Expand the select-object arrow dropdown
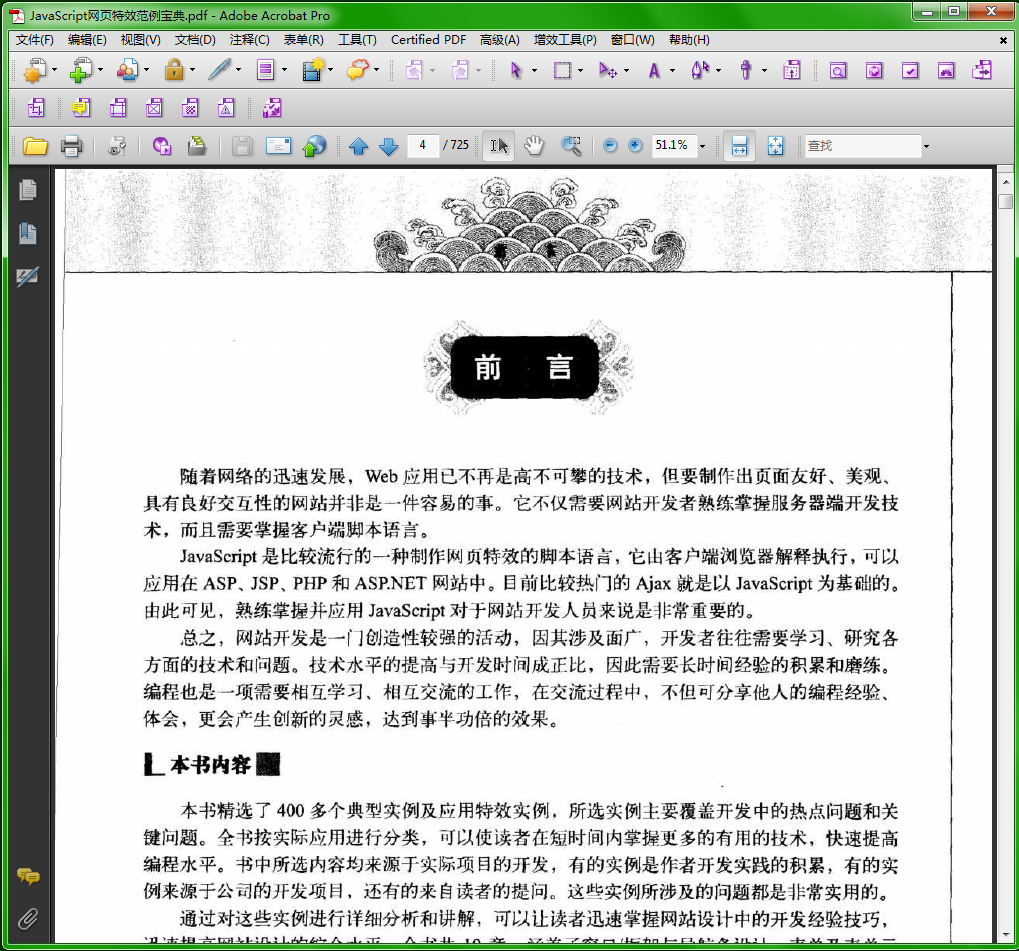 click(x=534, y=70)
